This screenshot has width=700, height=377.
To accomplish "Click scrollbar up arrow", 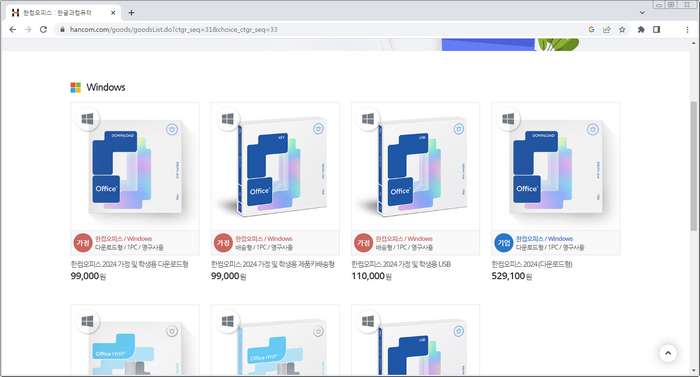I will point(693,43).
